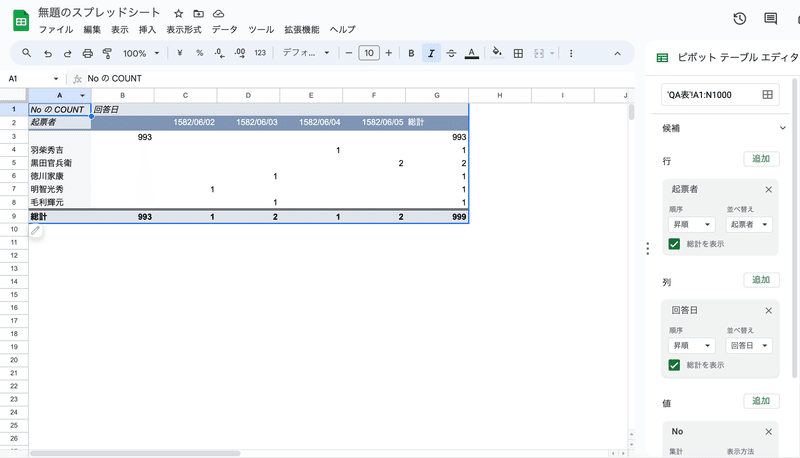Open column A header dropdown
The width and height of the screenshot is (800, 458).
pos(82,95)
